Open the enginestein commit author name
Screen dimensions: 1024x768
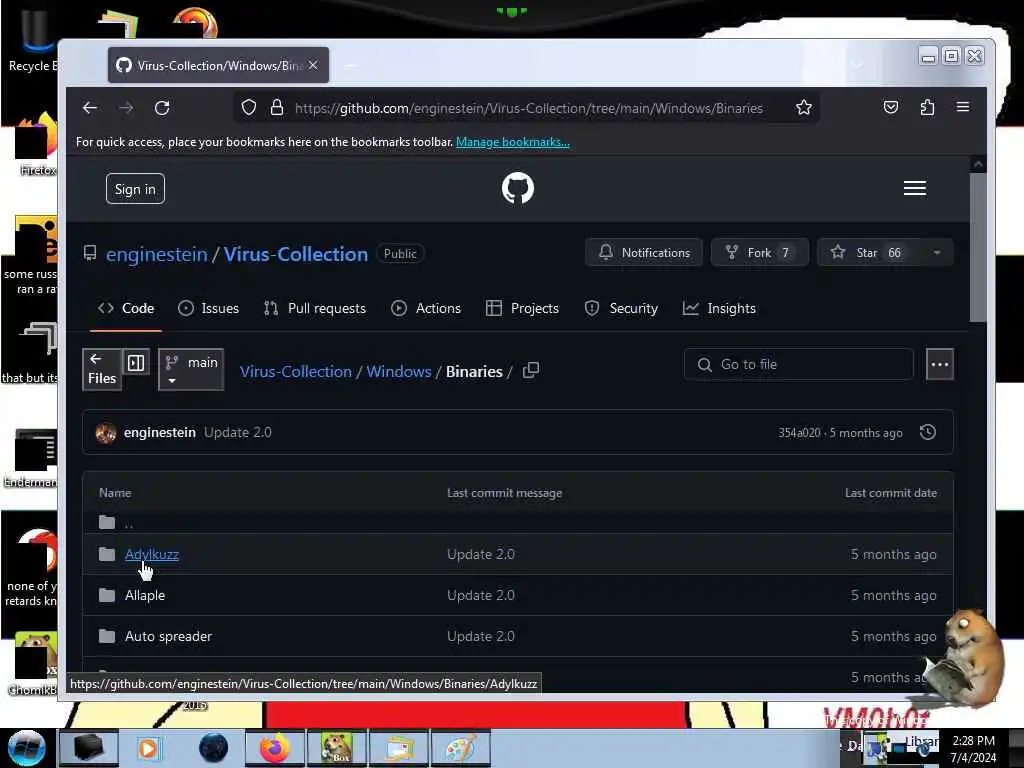click(160, 432)
